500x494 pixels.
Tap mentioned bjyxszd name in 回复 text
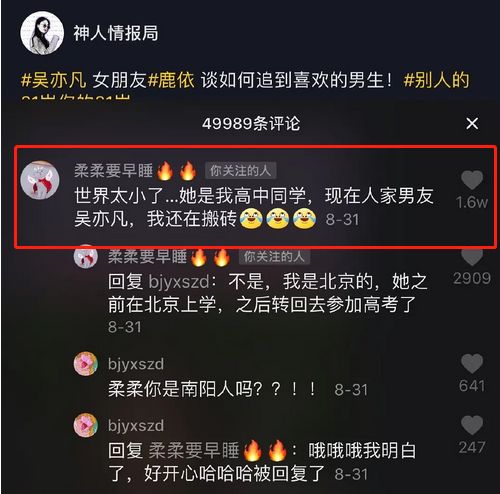point(179,282)
